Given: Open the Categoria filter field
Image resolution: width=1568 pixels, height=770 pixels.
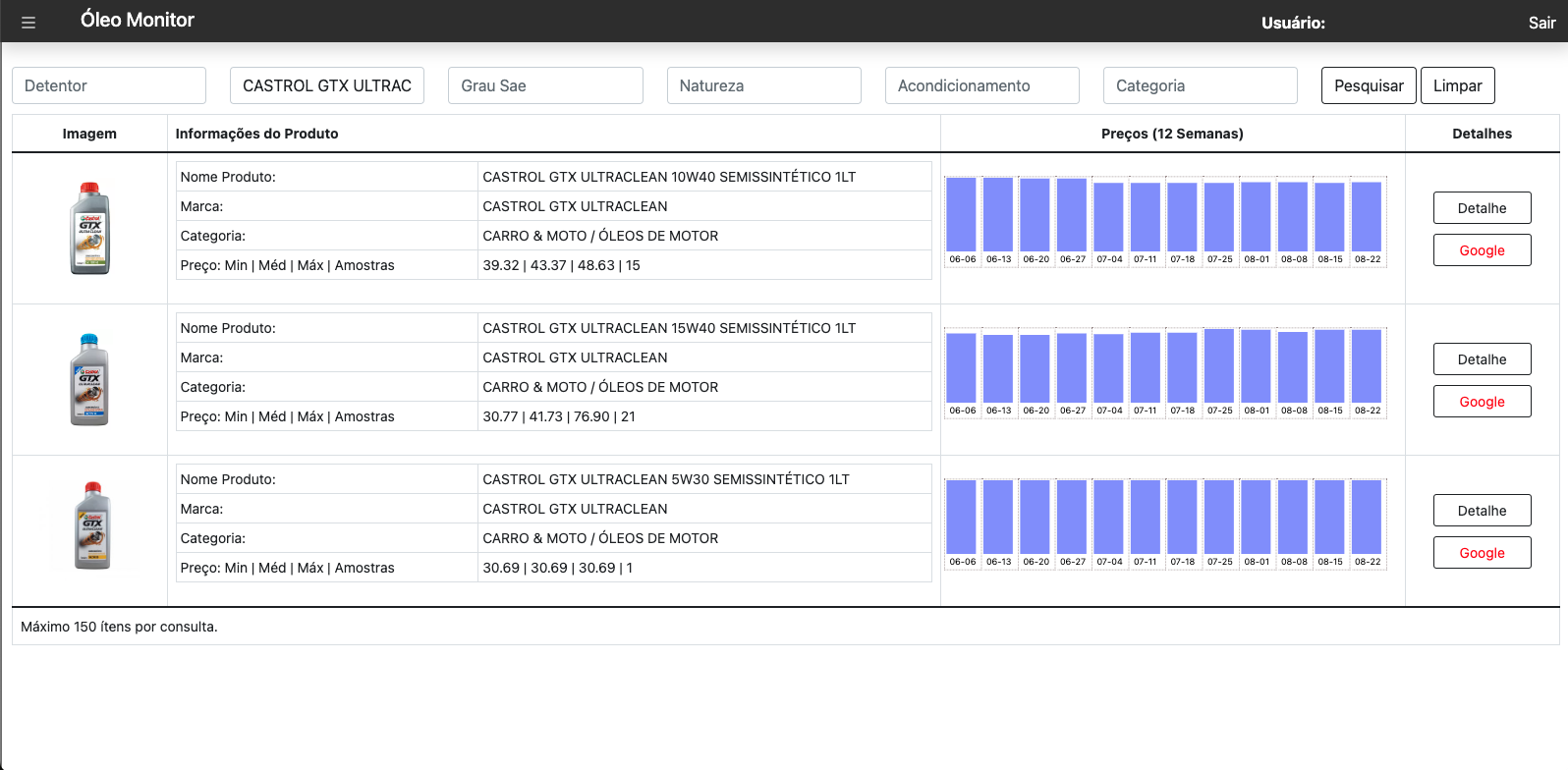Looking at the screenshot, I should coord(1201,85).
